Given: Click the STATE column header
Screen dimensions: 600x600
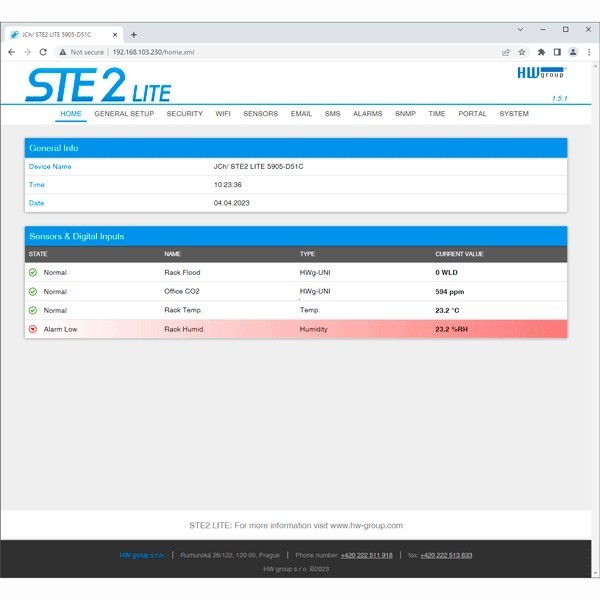Looking at the screenshot, I should point(38,254).
